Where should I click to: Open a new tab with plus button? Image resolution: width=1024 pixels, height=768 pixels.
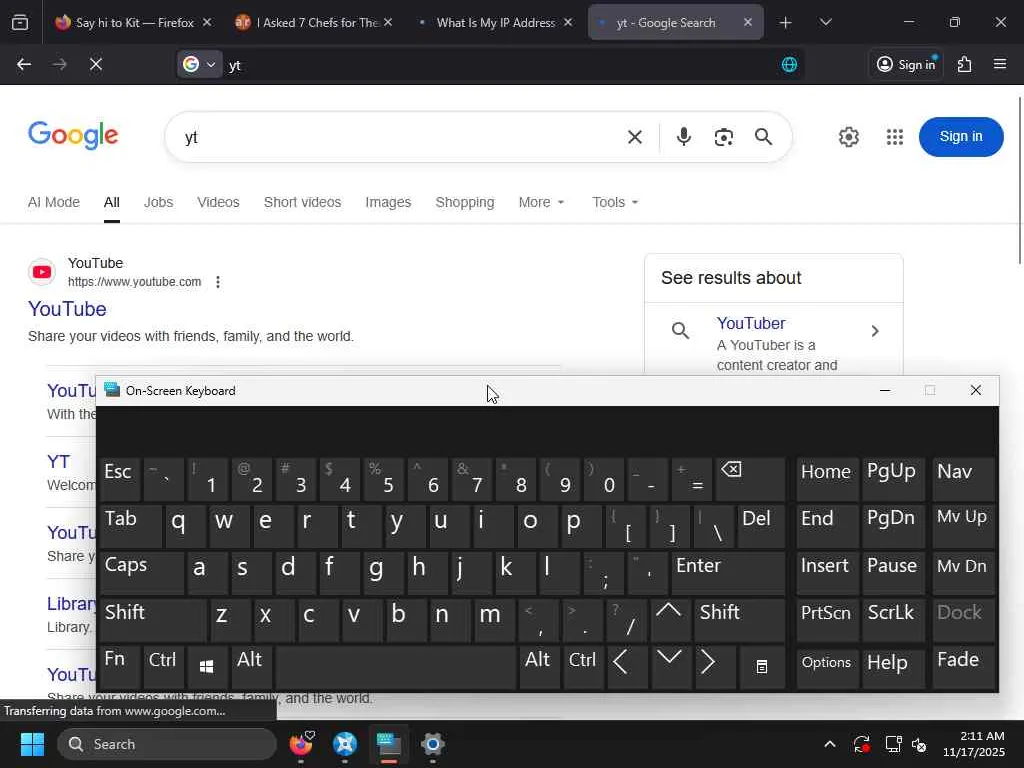pos(786,23)
